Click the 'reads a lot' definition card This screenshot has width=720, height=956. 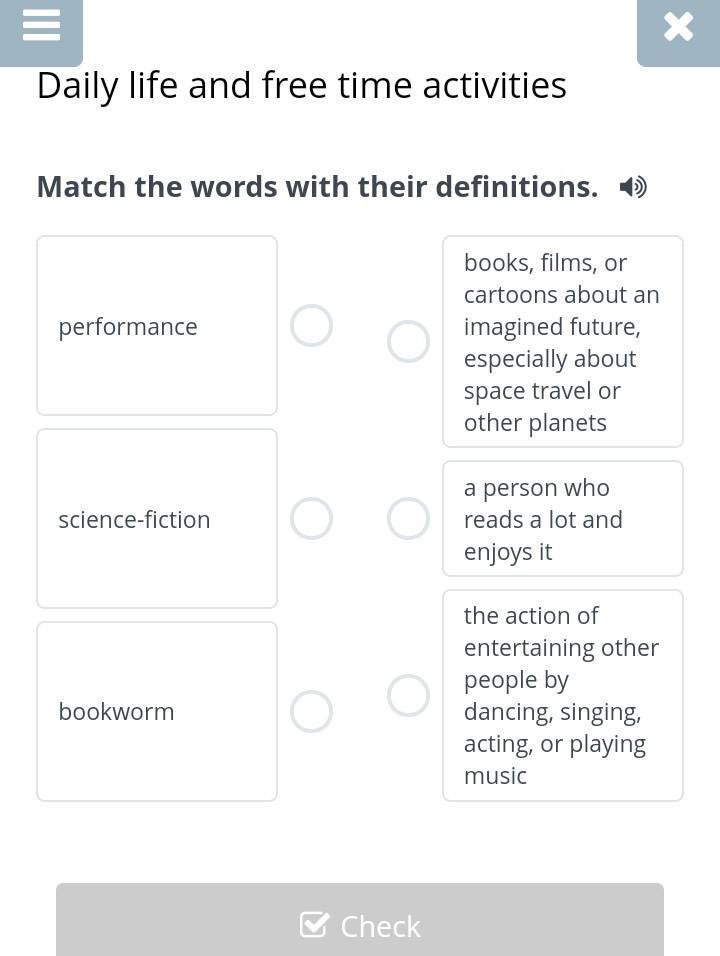(563, 519)
